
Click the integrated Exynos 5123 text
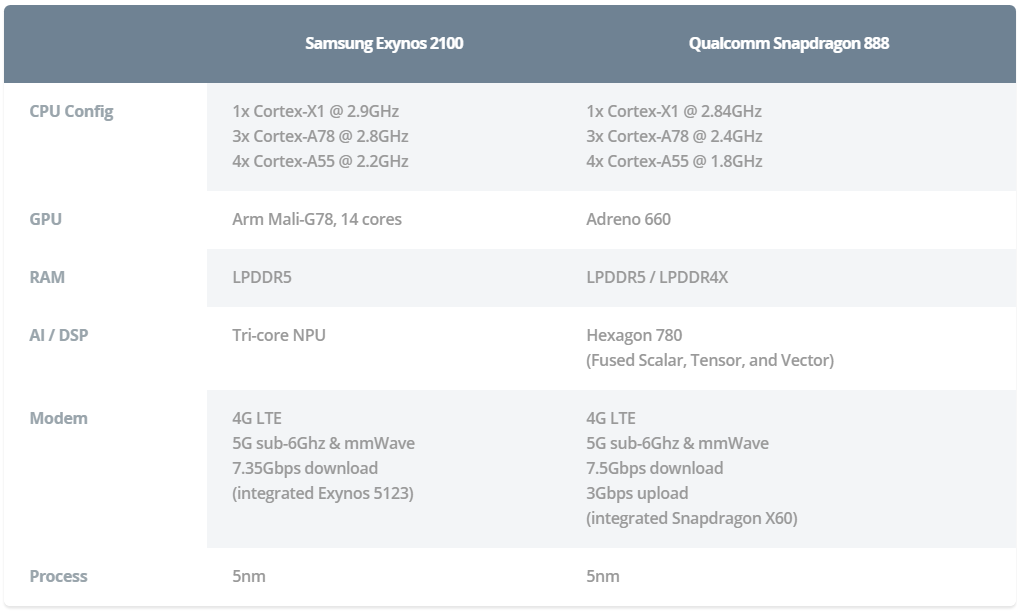click(322, 493)
